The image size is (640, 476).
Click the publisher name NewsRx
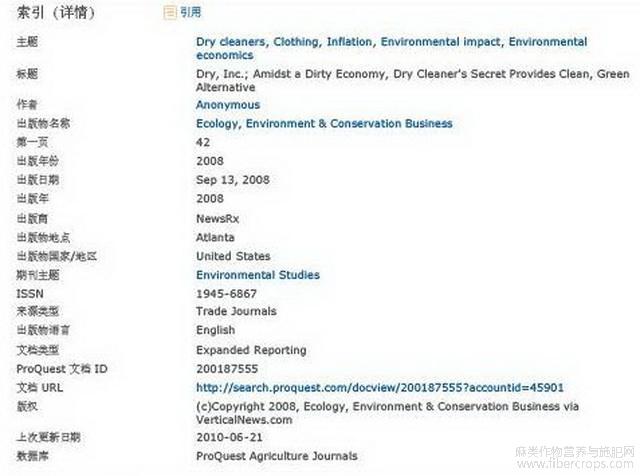[x=217, y=219]
